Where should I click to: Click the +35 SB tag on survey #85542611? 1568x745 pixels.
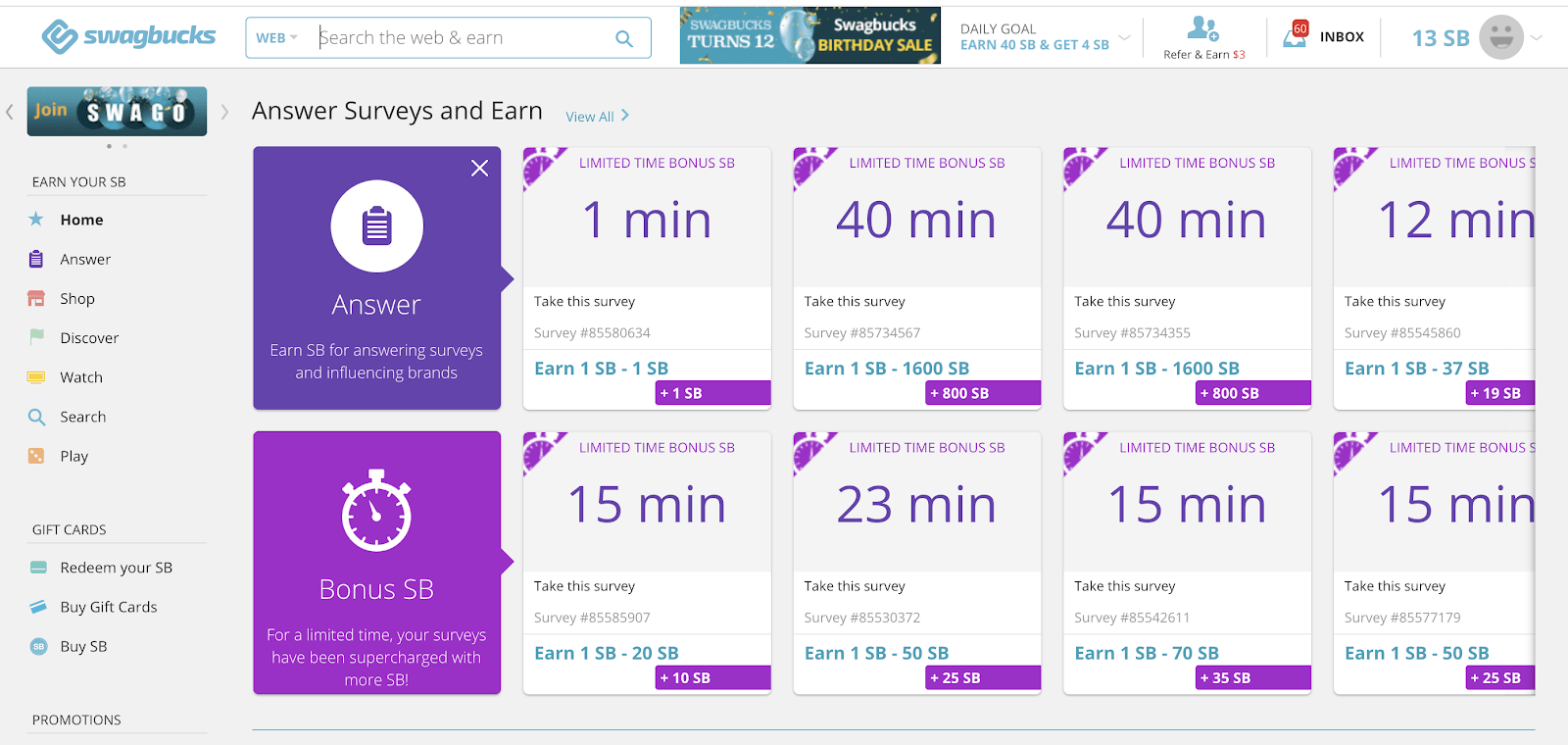1255,677
